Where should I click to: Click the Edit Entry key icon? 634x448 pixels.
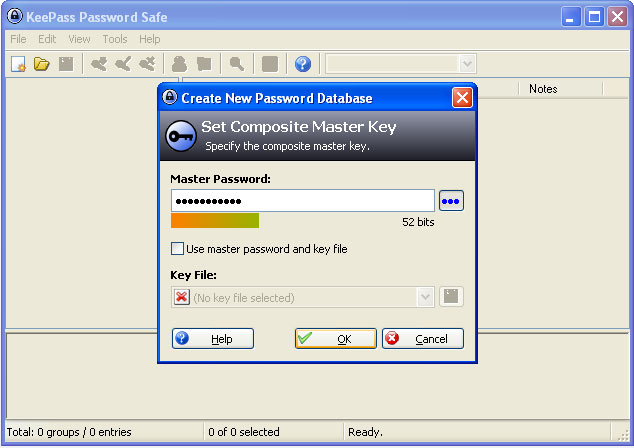click(123, 64)
